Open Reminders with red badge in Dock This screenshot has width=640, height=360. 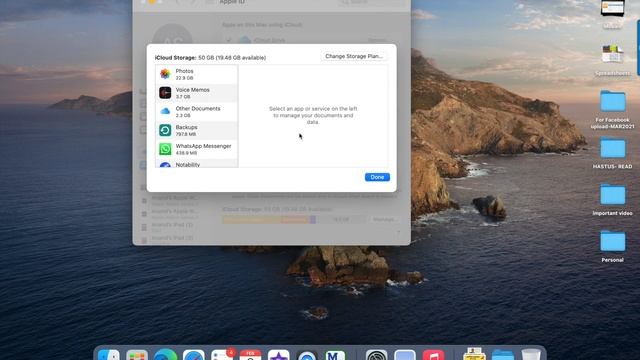coord(222,355)
